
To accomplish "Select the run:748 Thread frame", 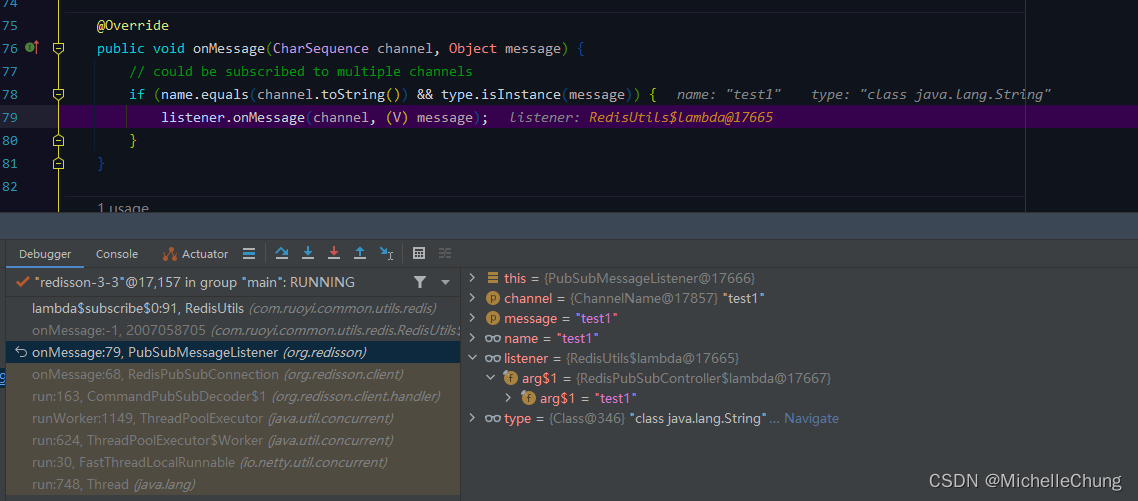I will (x=232, y=484).
